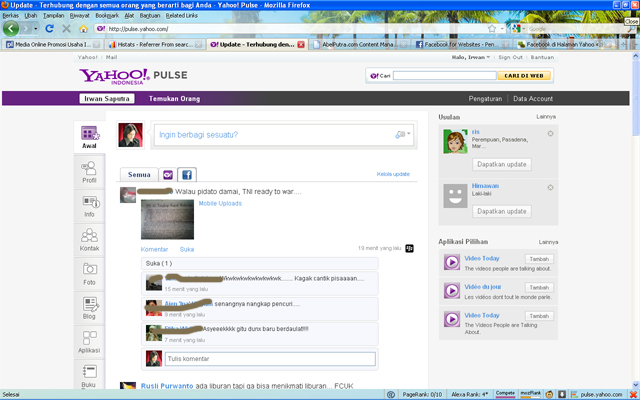The height and width of the screenshot is (400, 640).
Task: Open the Mobile Uploads photo thumbnail
Action: click(168, 218)
